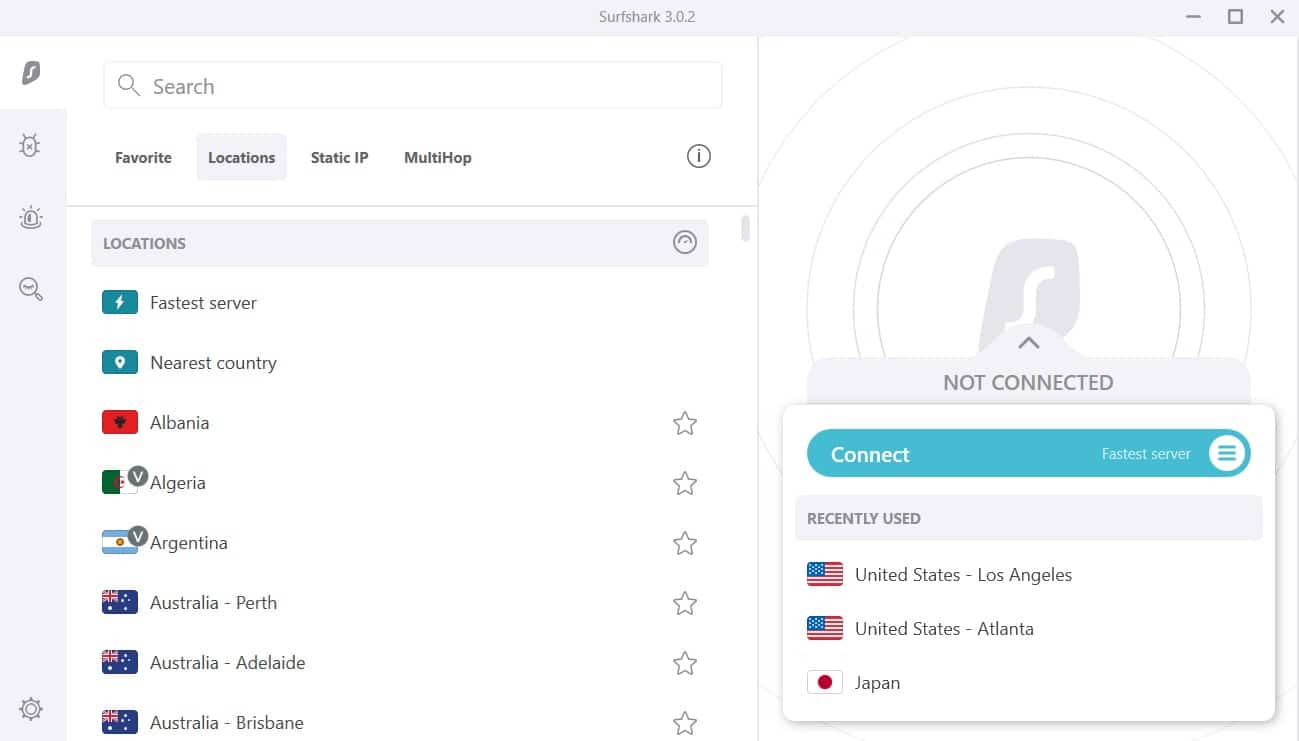The image size is (1299, 741).
Task: Switch to the Favorite tab
Action: (143, 157)
